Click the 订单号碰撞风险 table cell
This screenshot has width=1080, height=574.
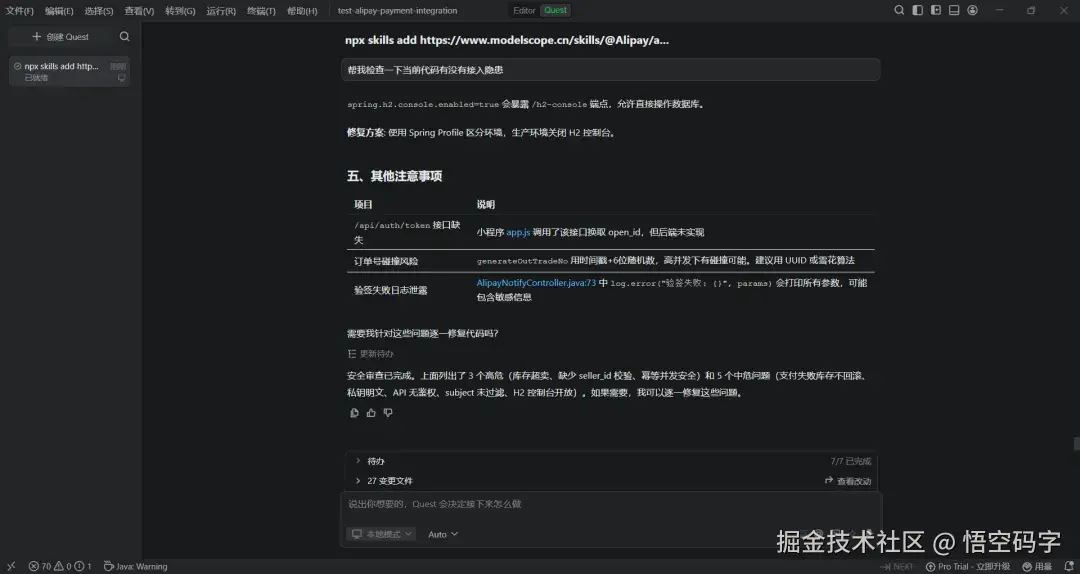click(386, 262)
